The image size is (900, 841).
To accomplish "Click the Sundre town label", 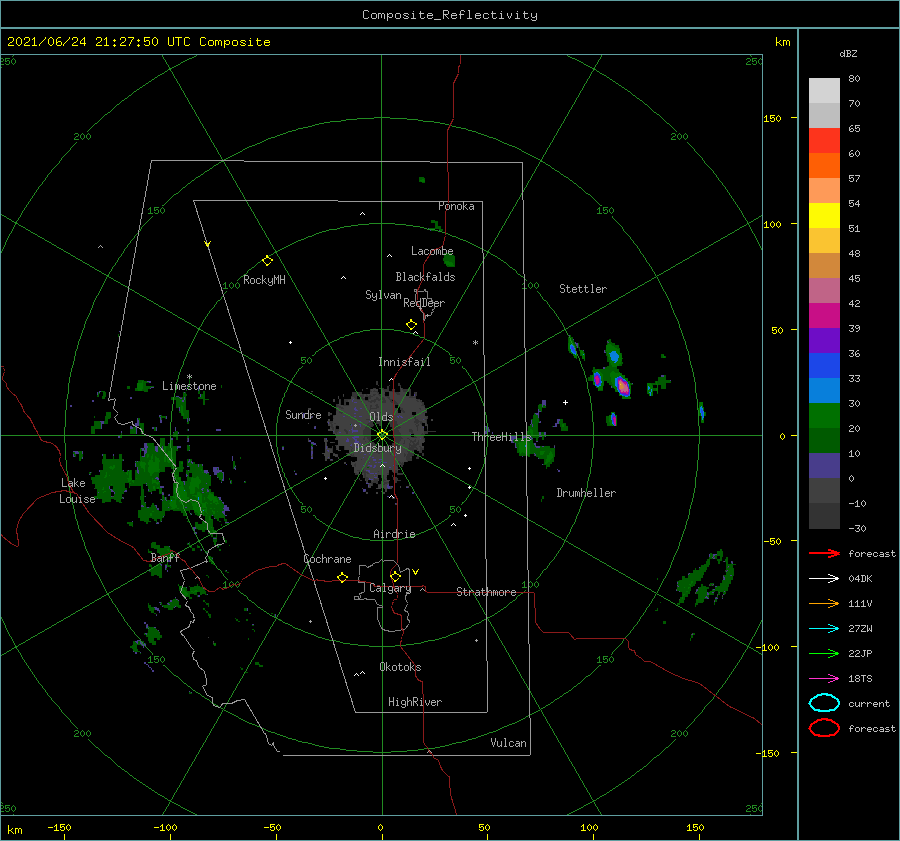I will click(303, 414).
